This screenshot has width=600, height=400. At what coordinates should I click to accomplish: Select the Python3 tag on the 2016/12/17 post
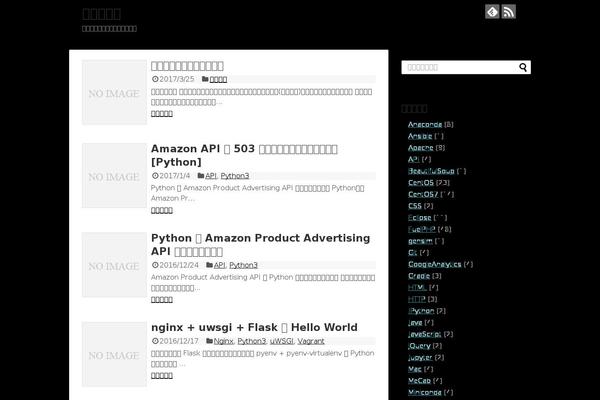(251, 341)
